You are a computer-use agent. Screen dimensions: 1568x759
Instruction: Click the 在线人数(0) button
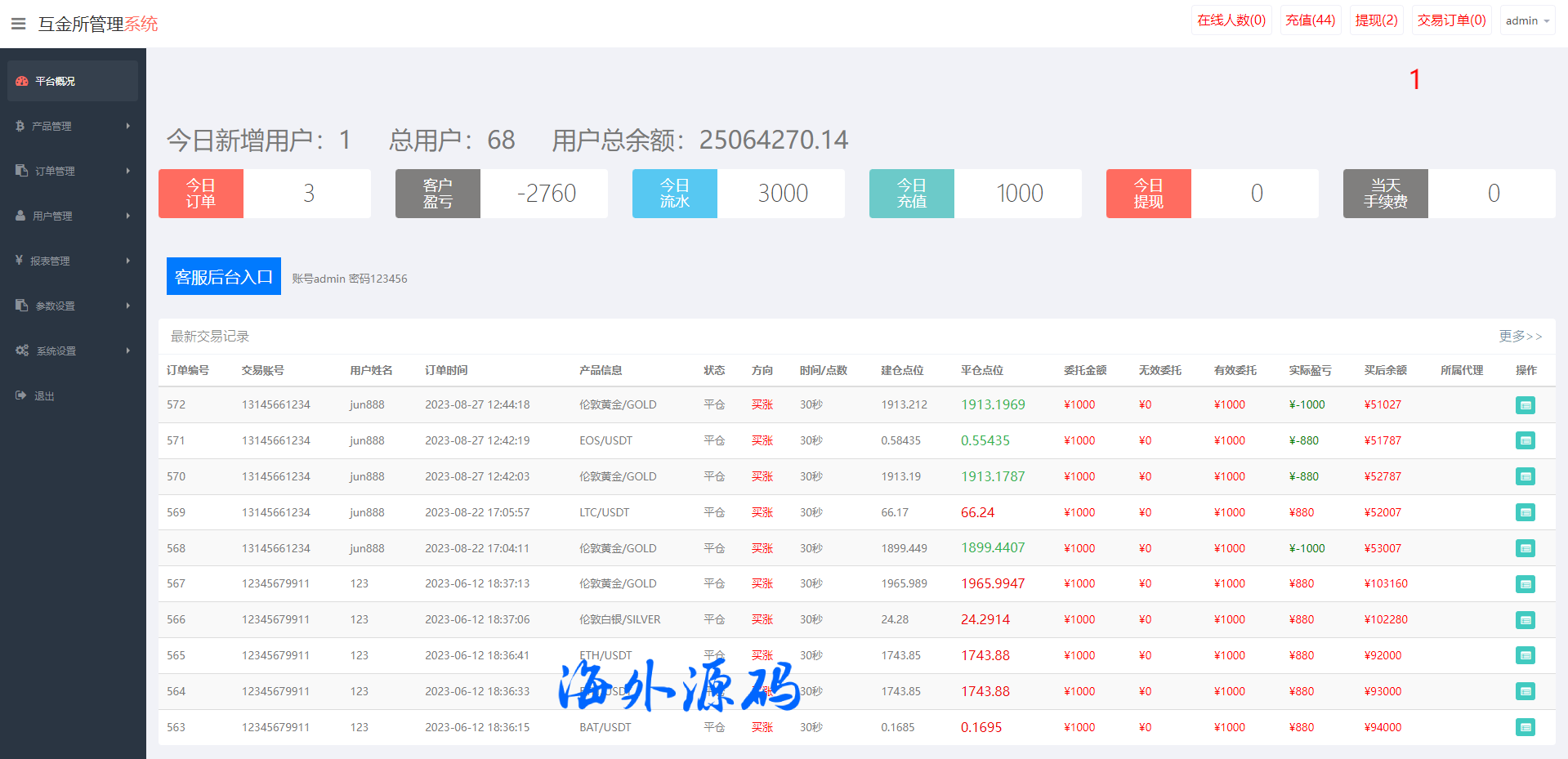tap(1231, 20)
